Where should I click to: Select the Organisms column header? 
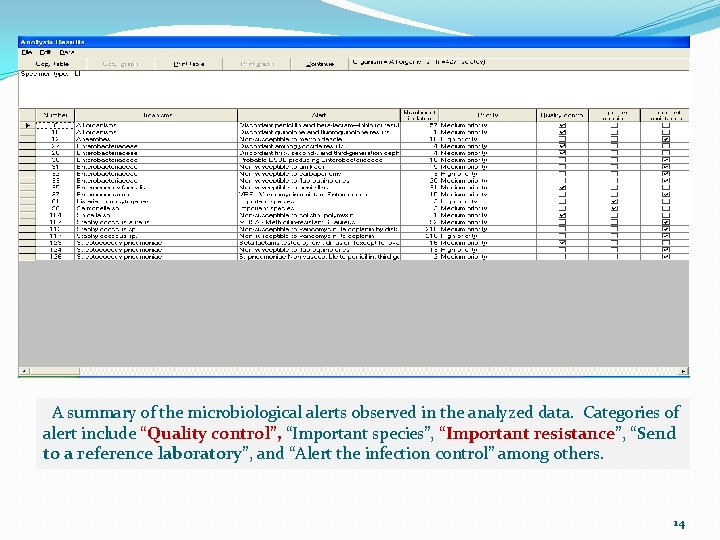tap(156, 115)
